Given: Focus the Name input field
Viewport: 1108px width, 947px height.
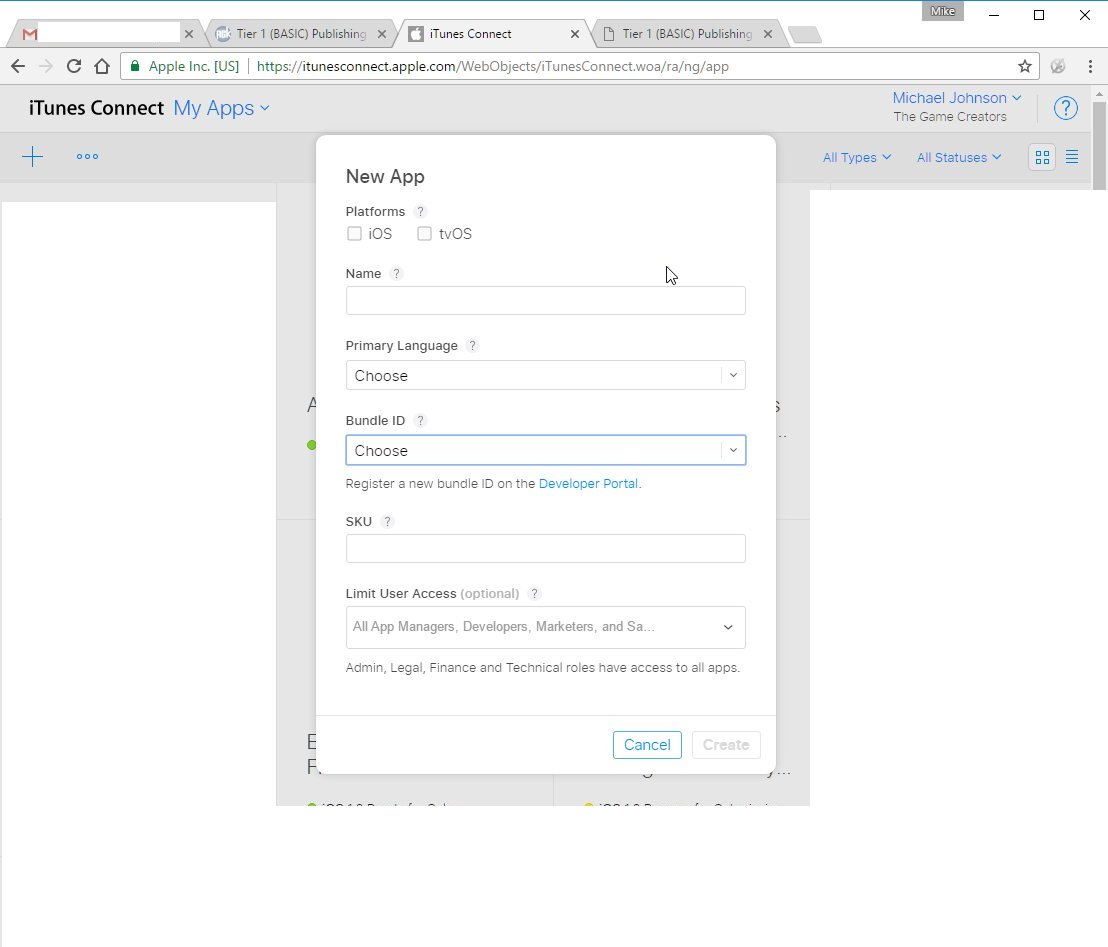Looking at the screenshot, I should click(x=546, y=300).
